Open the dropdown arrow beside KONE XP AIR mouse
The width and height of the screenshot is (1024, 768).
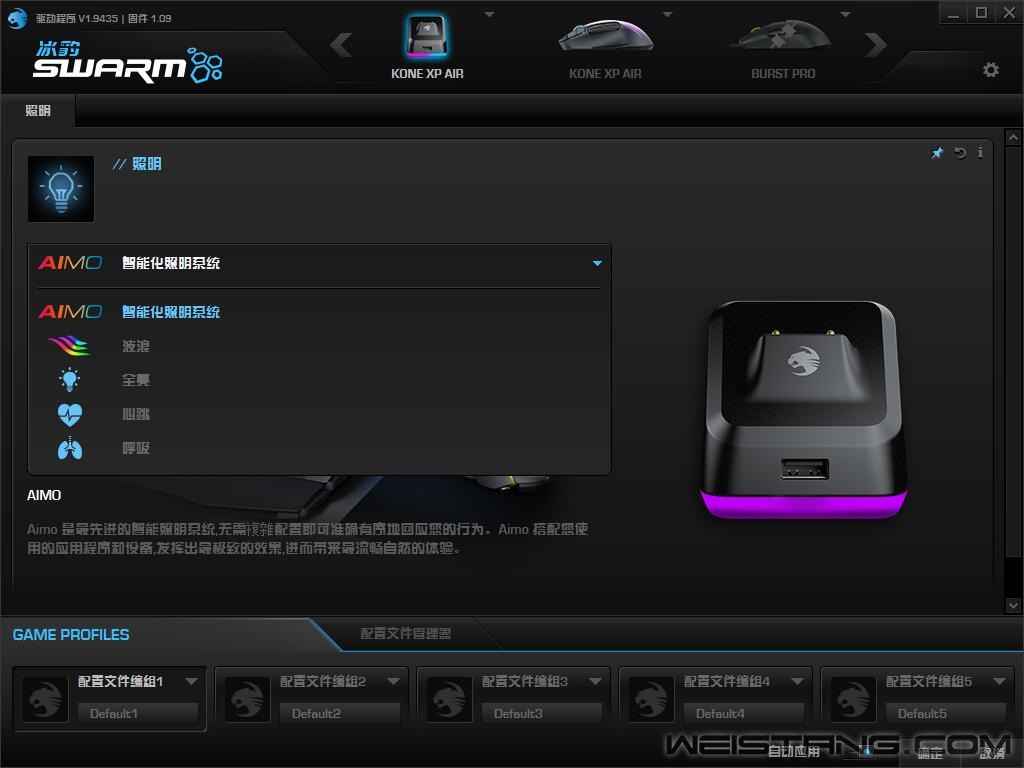point(667,14)
